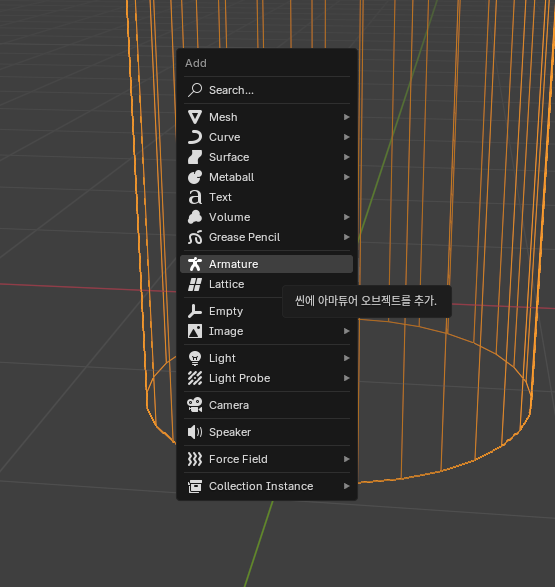This screenshot has height=587, width=555.
Task: Click the Metaball icon
Action: pos(195,177)
